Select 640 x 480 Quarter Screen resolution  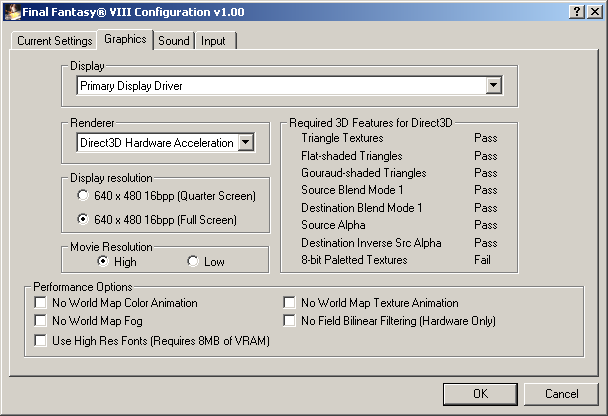tap(83, 196)
